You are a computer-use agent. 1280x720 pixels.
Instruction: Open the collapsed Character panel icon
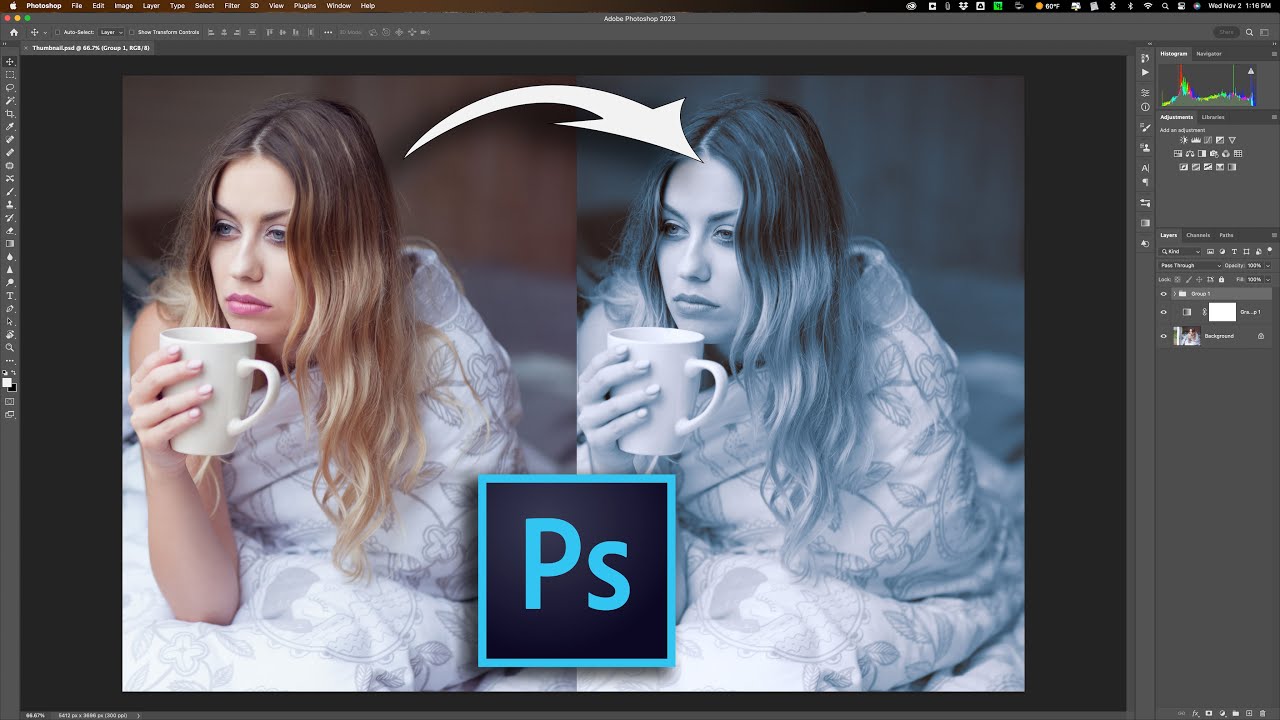click(1145, 168)
